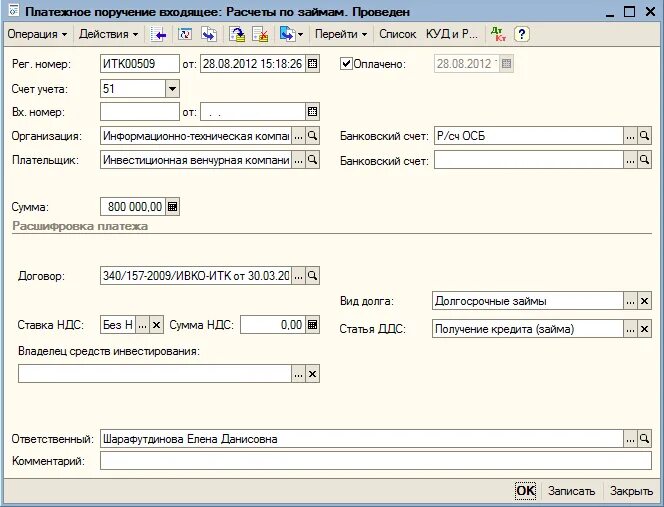Image resolution: width=664 pixels, height=507 pixels.
Task: Click the Вх. номер input field
Action: (x=140, y=112)
